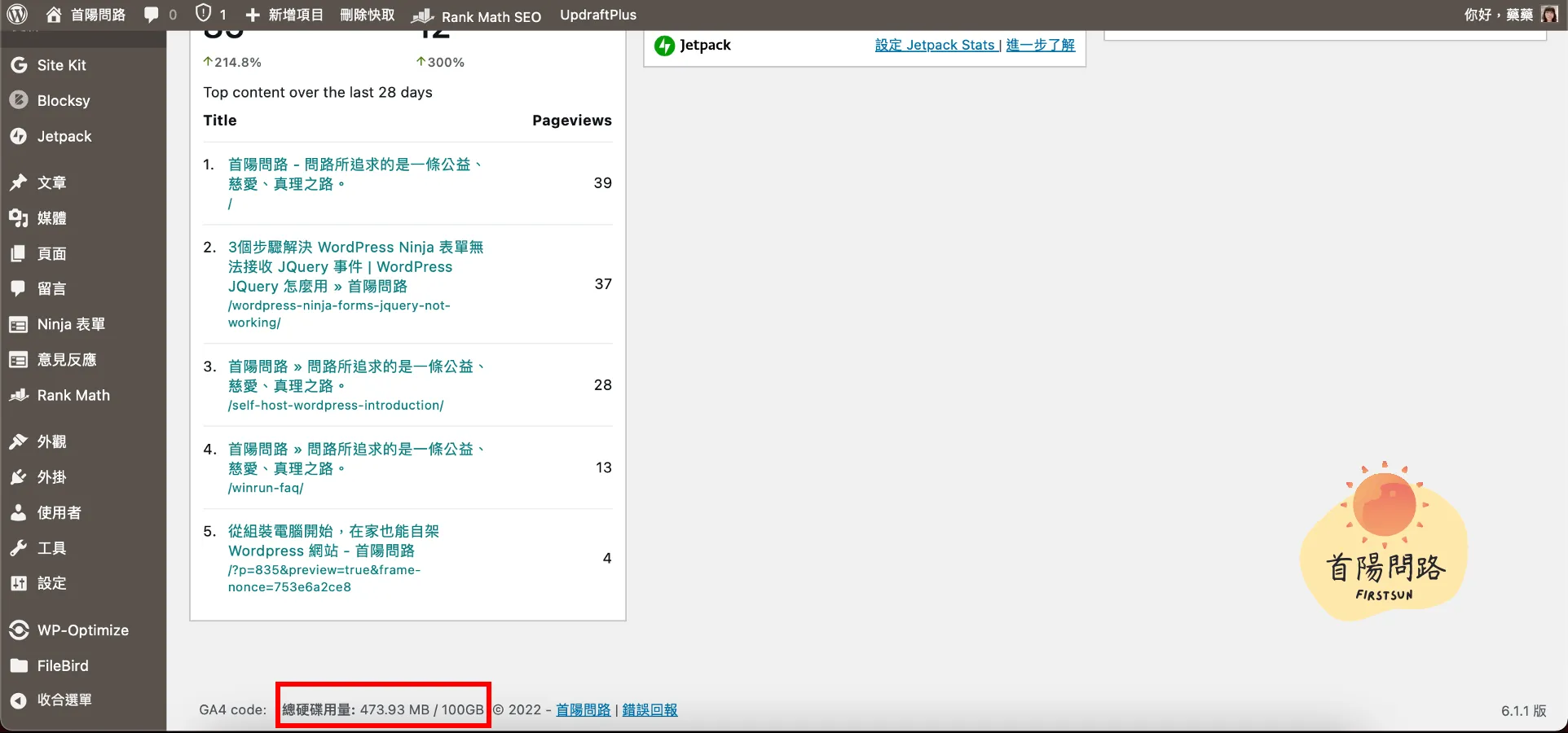The height and width of the screenshot is (733, 1568).
Task: Click the WordPress logo icon
Action: [x=18, y=15]
